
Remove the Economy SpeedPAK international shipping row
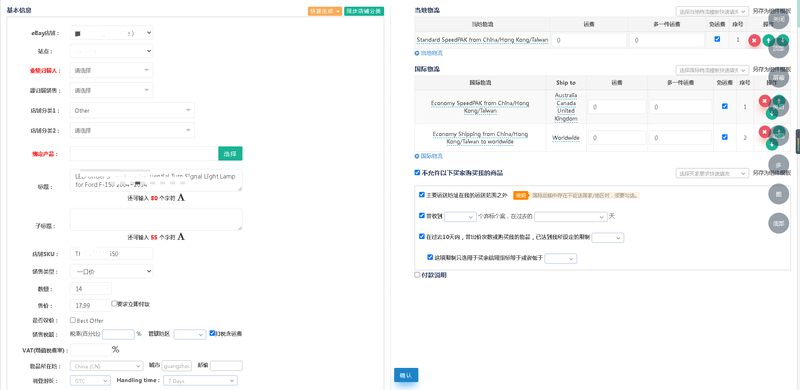pos(764,101)
